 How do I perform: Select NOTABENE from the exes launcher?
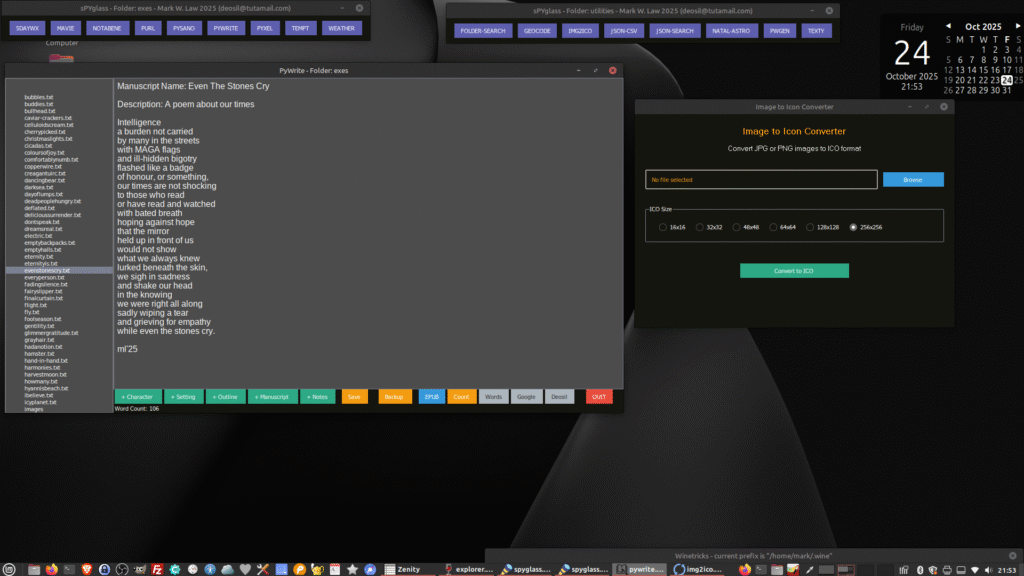(109, 28)
